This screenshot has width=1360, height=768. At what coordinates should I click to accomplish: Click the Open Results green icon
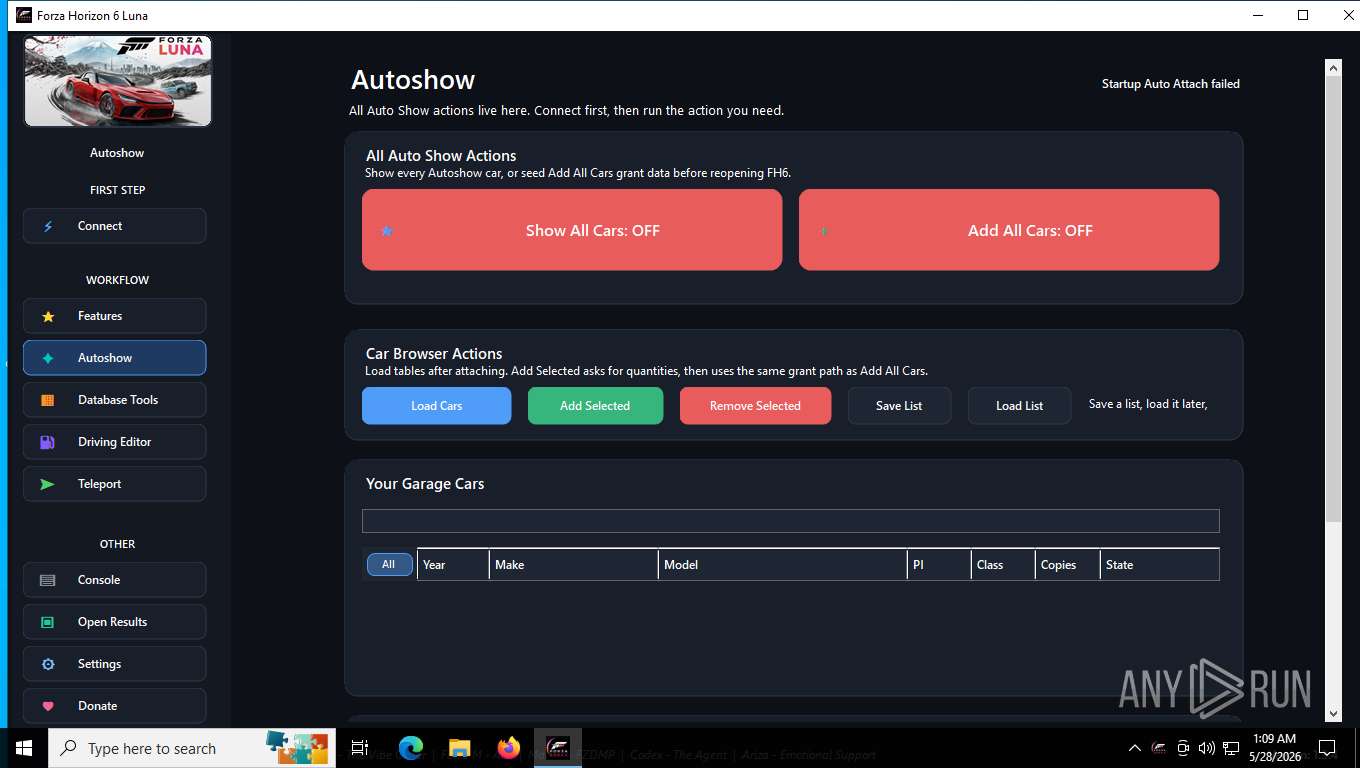(x=48, y=622)
